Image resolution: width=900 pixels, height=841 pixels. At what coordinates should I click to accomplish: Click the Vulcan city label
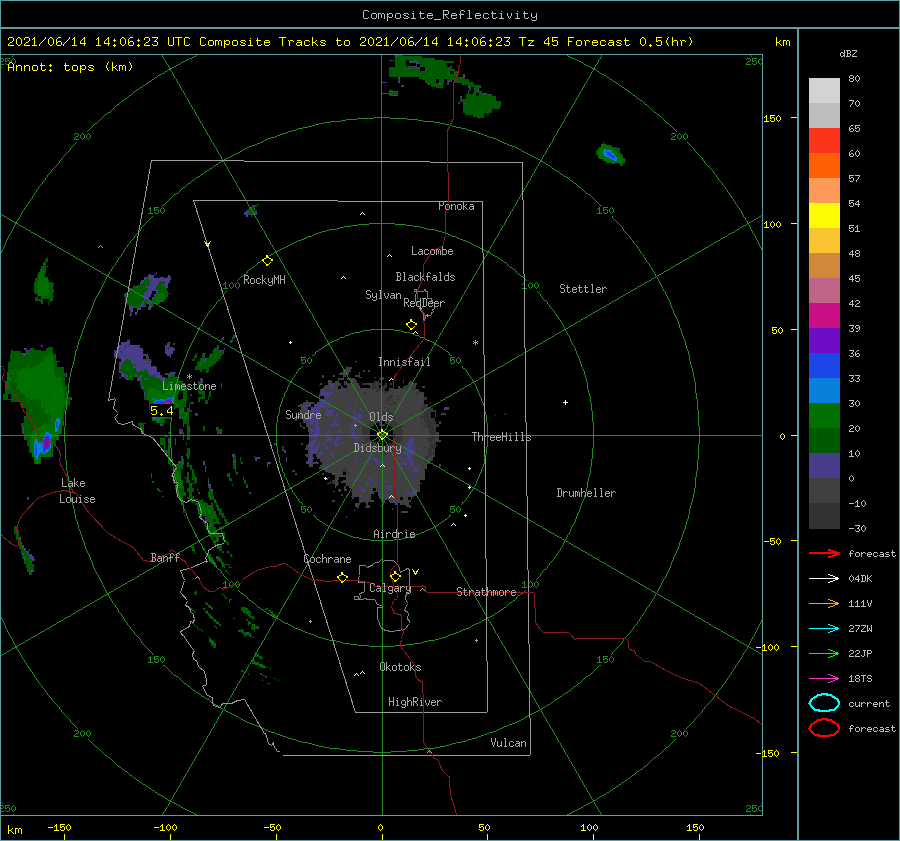(509, 743)
